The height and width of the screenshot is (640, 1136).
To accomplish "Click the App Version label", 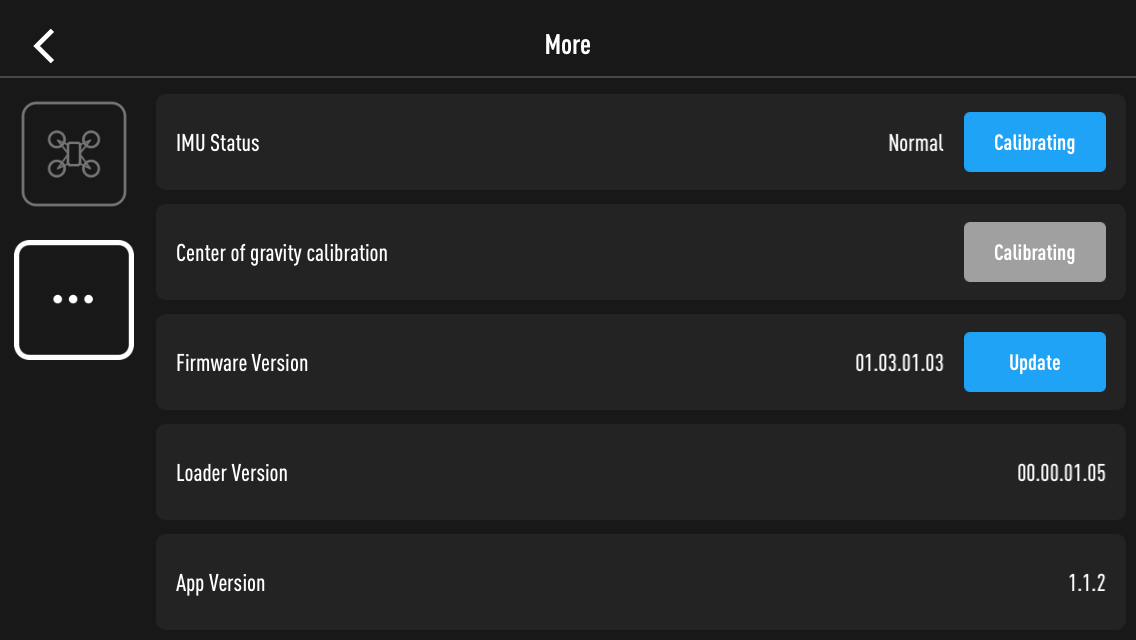I will coord(220,583).
